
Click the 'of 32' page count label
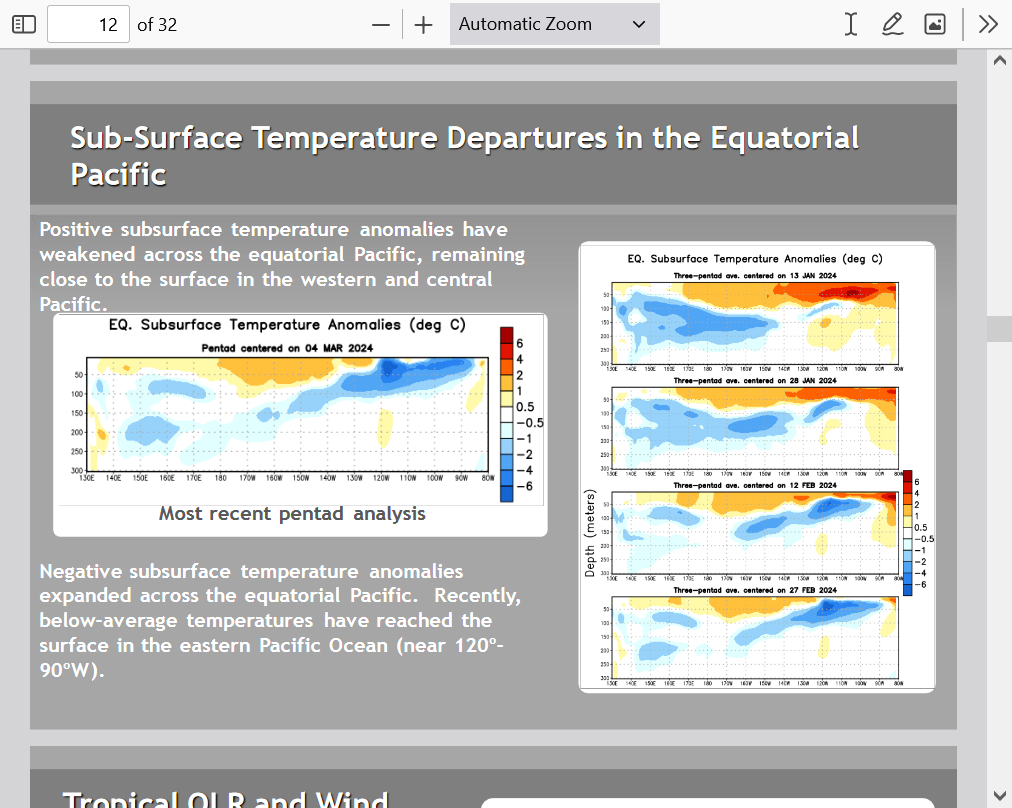[157, 25]
